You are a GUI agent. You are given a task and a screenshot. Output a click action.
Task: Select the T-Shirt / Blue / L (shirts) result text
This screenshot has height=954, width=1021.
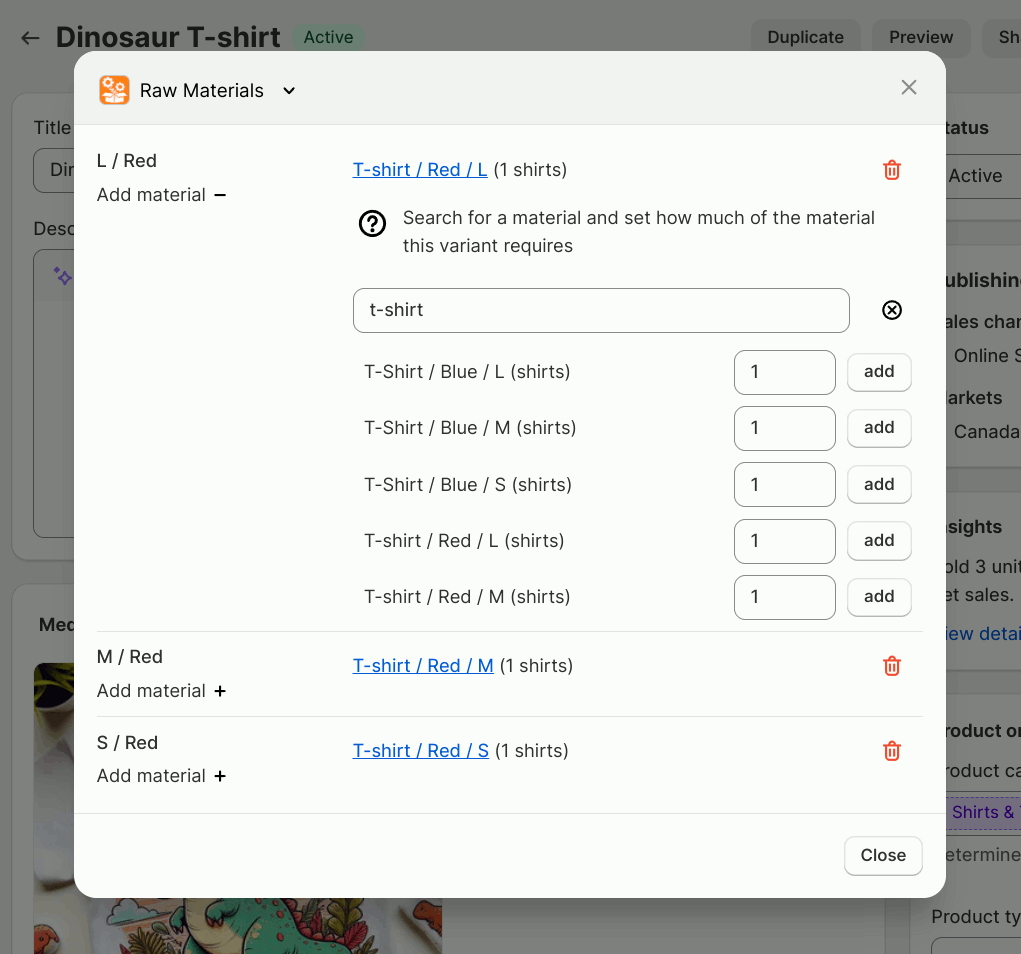[x=467, y=372]
